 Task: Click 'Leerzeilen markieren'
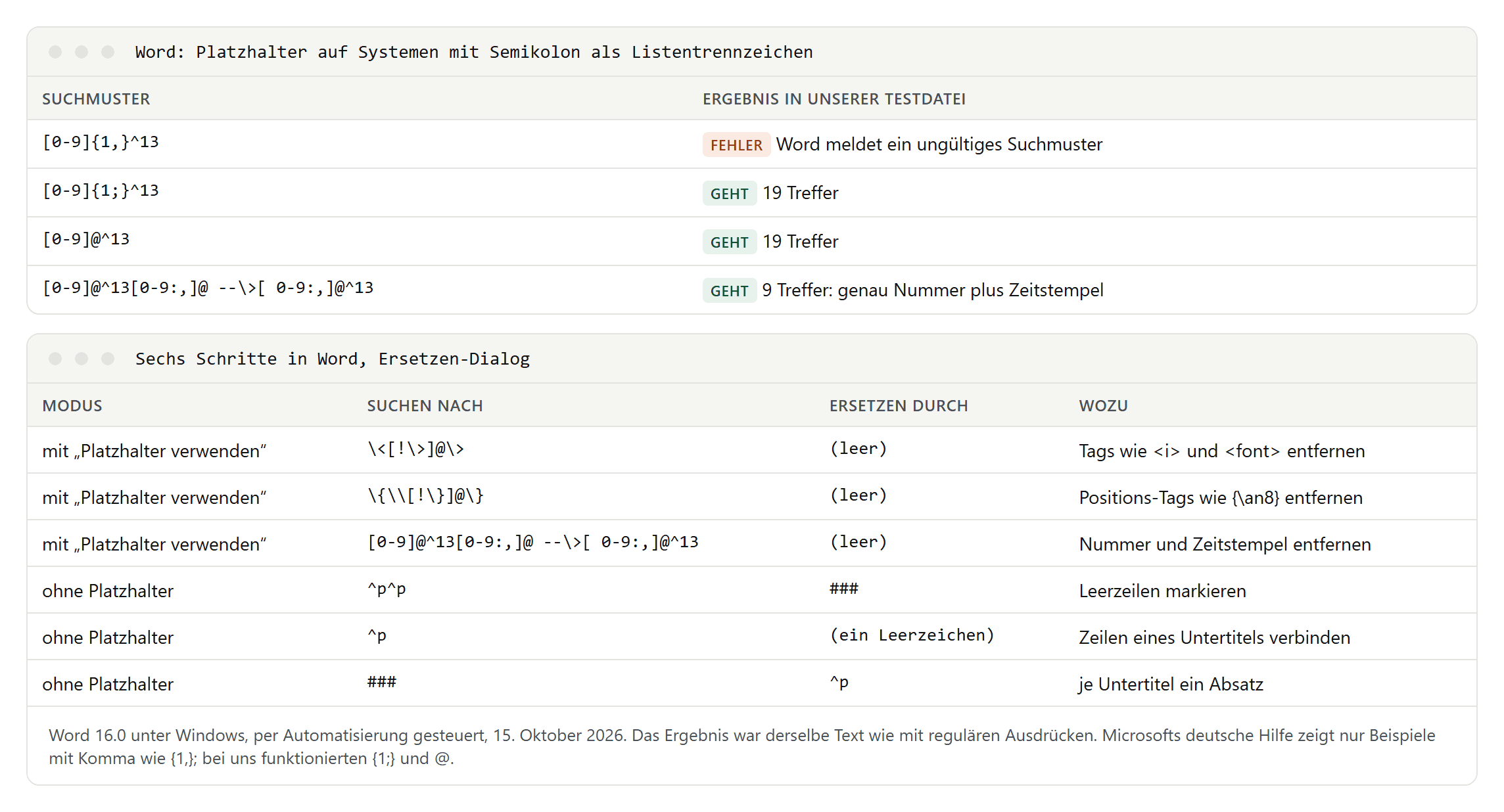1162,591
